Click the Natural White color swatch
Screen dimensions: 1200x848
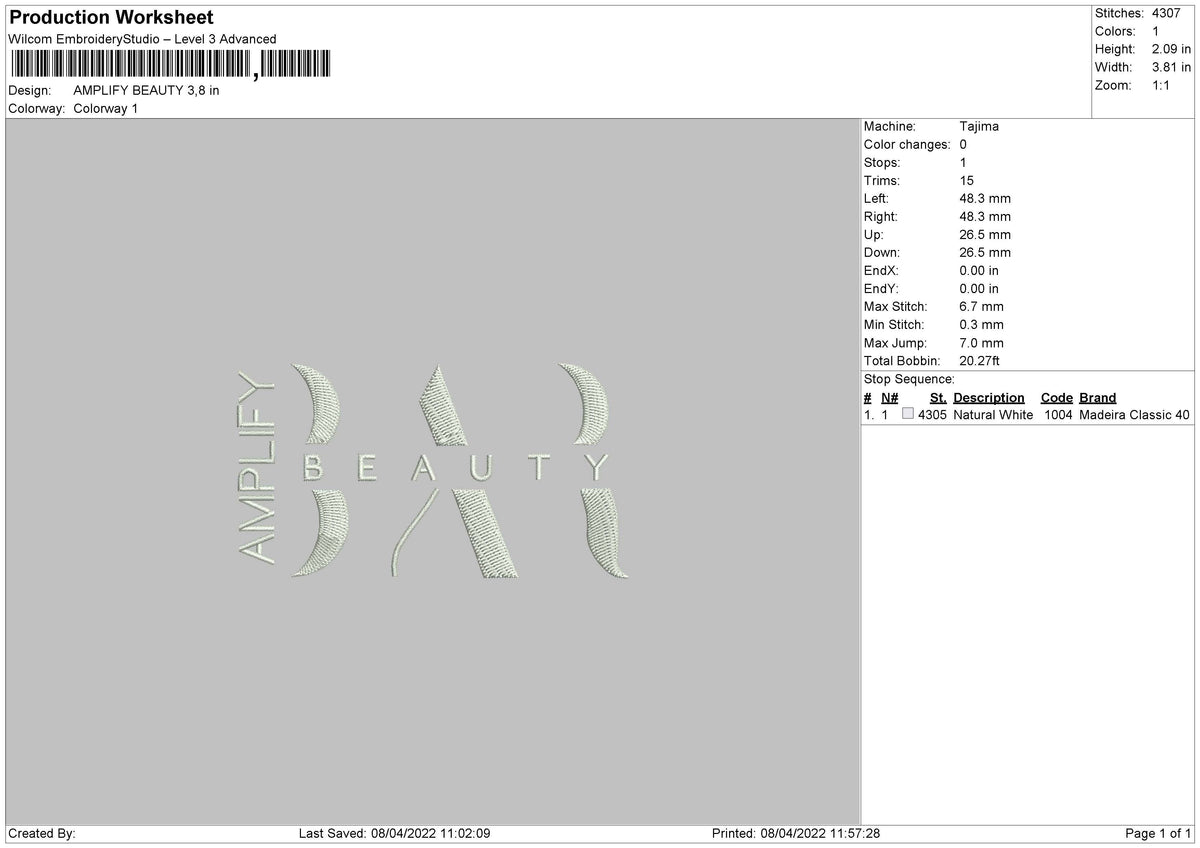pyautogui.click(x=908, y=414)
